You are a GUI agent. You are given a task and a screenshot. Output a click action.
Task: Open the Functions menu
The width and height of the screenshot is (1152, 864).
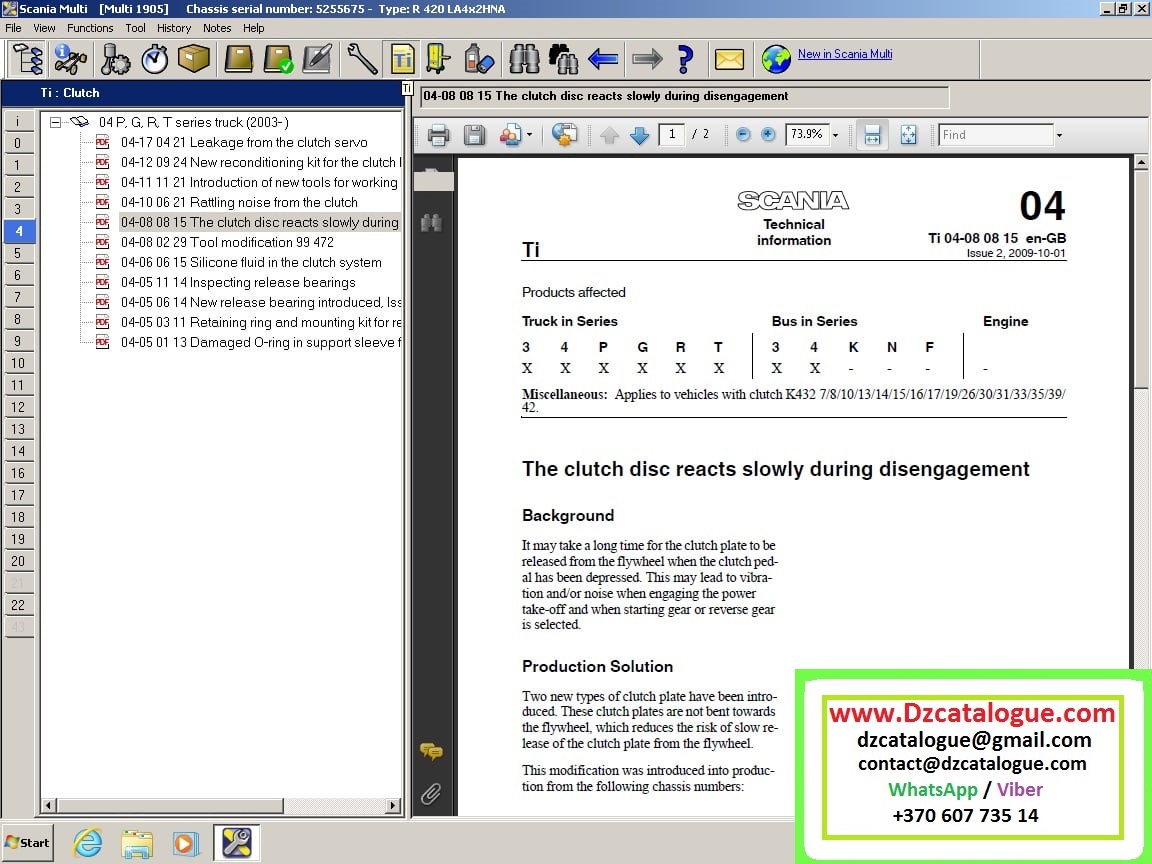point(90,28)
